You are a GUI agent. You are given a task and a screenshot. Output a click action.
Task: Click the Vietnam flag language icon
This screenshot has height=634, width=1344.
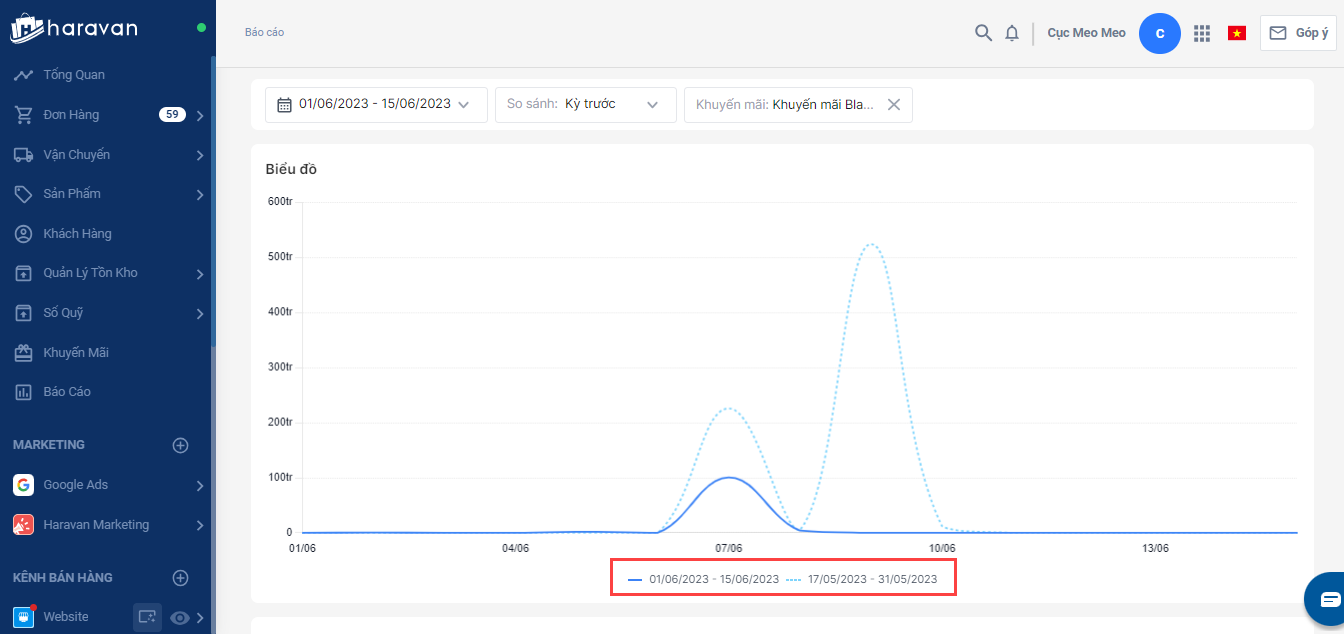pyautogui.click(x=1237, y=33)
